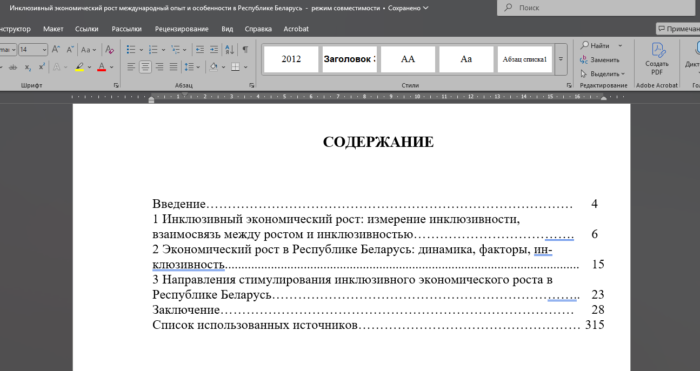Image resolution: width=700 pixels, height=371 pixels.
Task: Click the Введение contents line
Action: 375,204
